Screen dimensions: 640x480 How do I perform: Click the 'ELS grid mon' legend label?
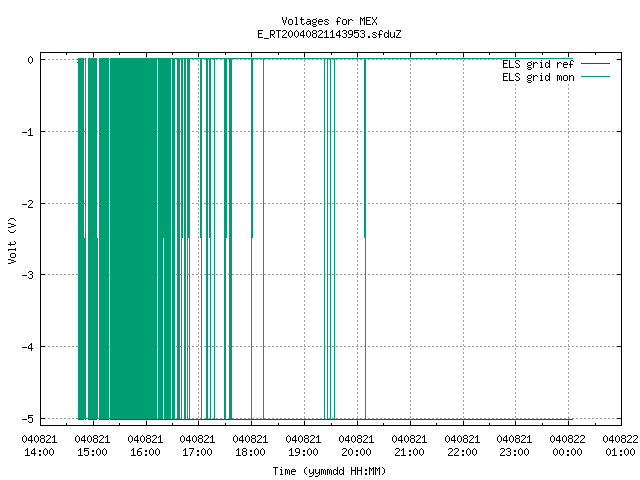tap(538, 77)
